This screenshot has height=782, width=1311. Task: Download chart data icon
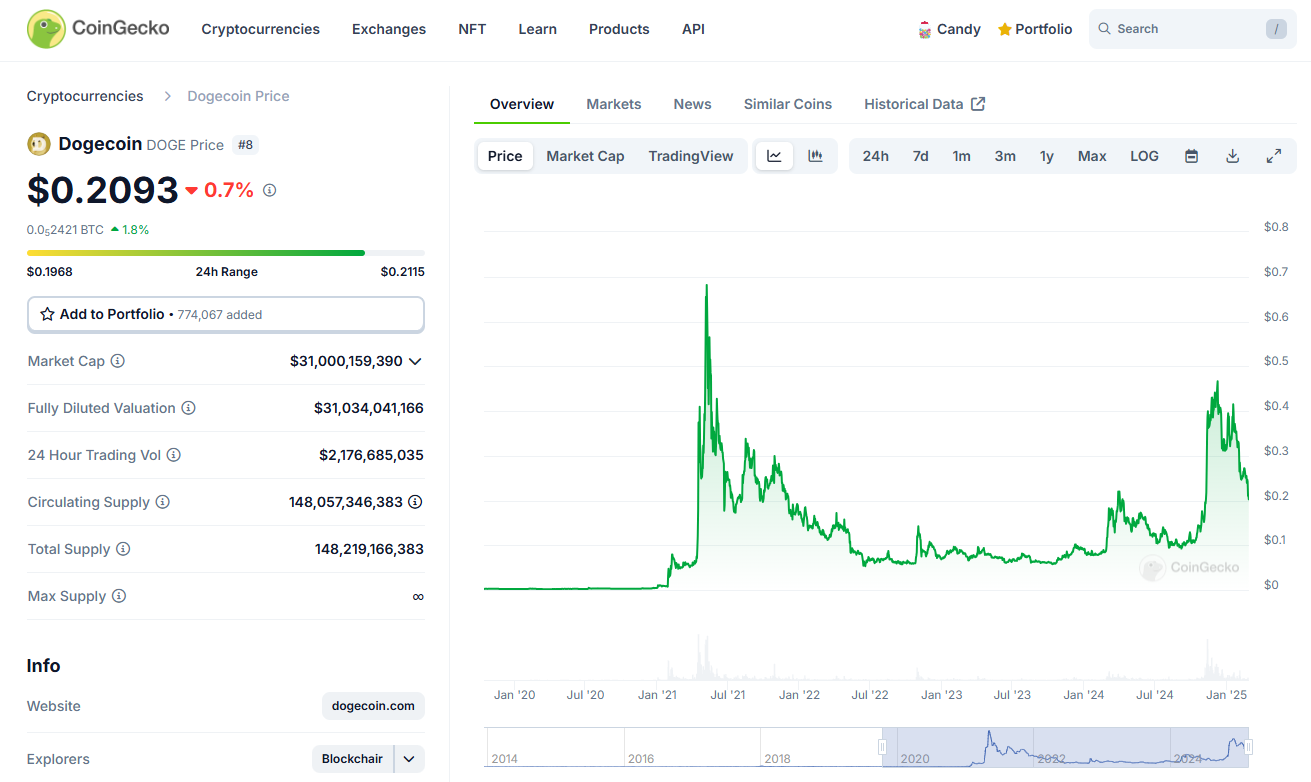1232,156
